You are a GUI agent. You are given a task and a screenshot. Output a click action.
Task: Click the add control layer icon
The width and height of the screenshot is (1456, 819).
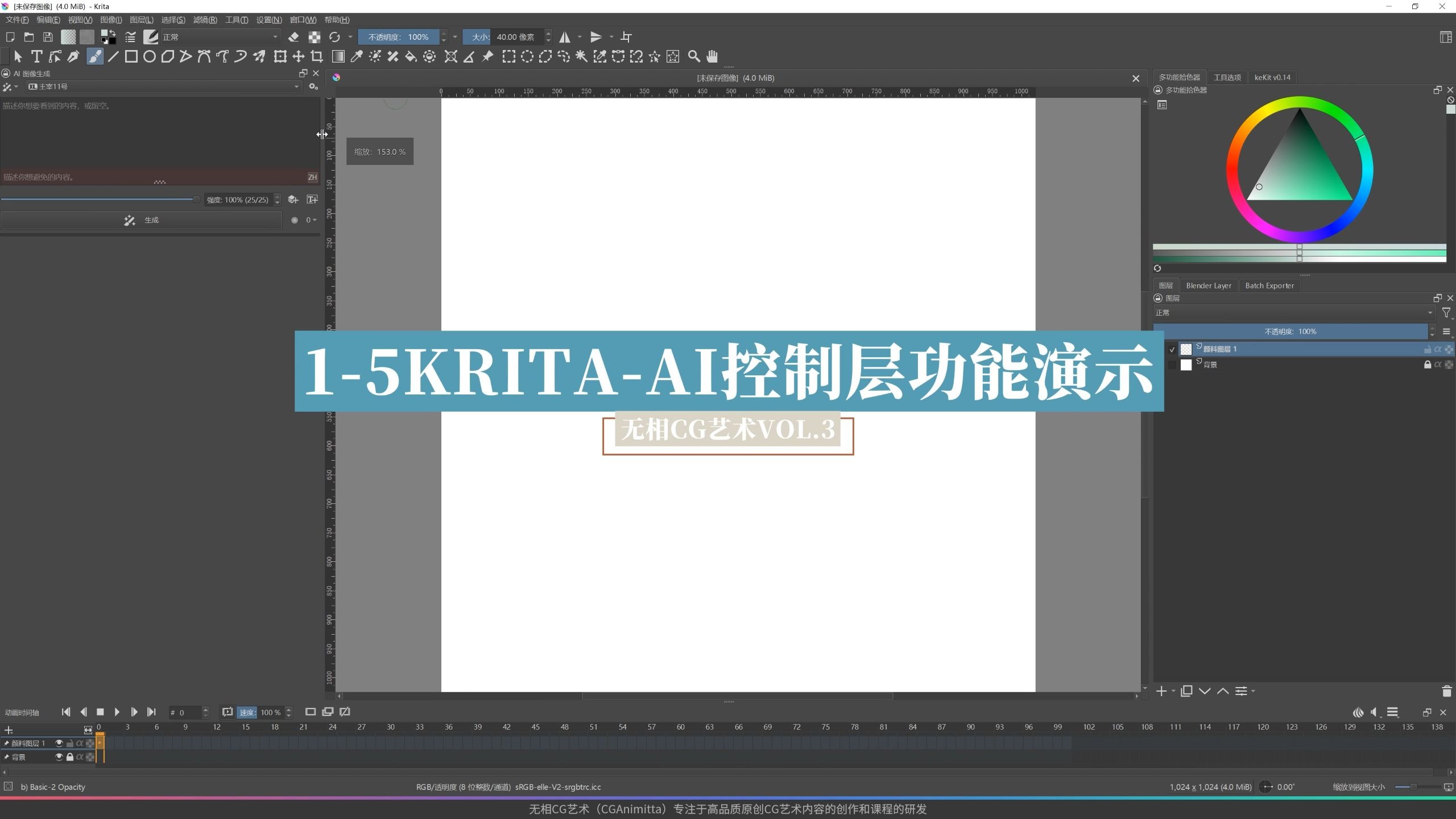click(x=293, y=200)
